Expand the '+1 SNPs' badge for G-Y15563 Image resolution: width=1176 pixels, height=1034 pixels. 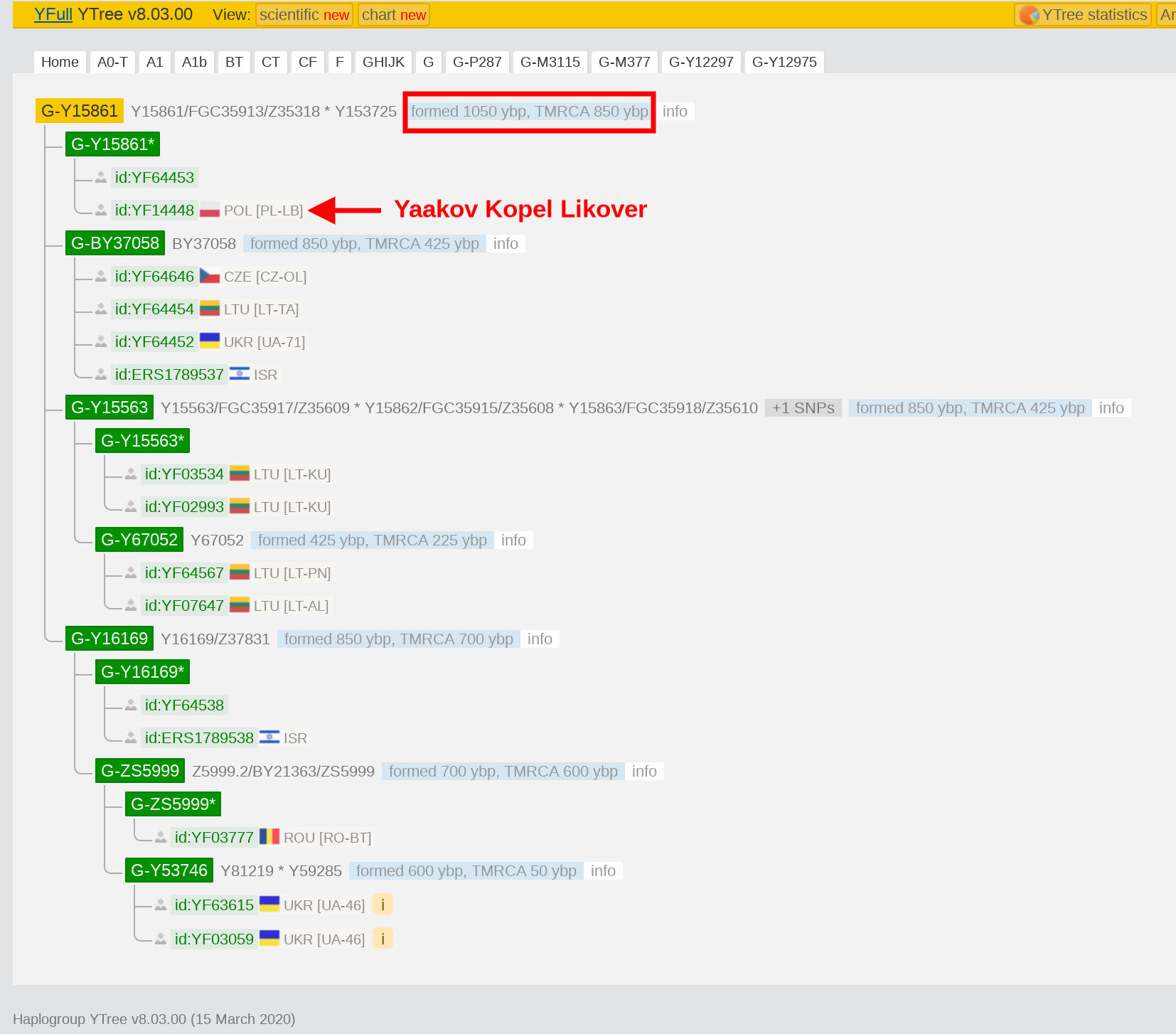tap(803, 408)
